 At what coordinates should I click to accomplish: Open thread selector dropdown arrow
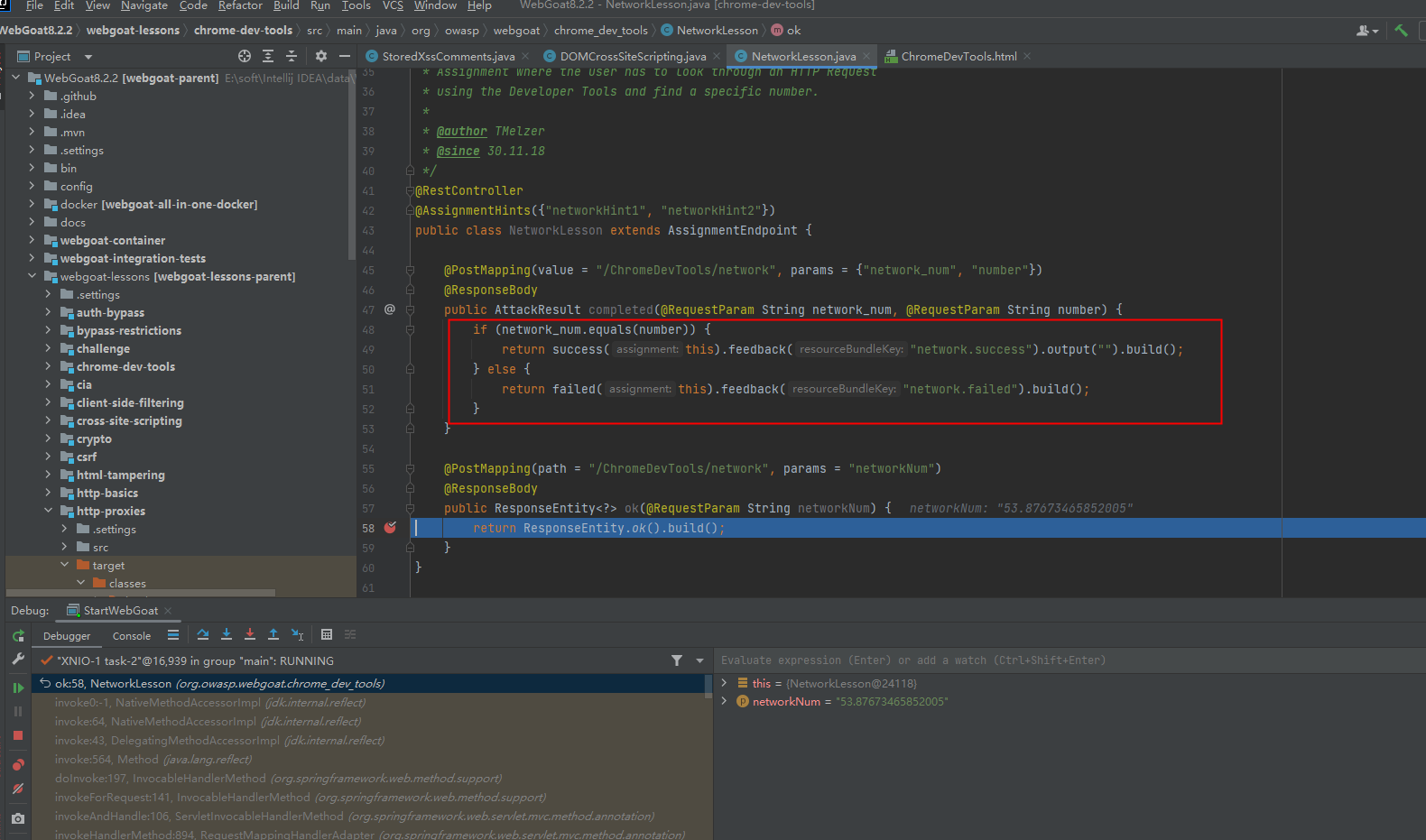[x=699, y=660]
